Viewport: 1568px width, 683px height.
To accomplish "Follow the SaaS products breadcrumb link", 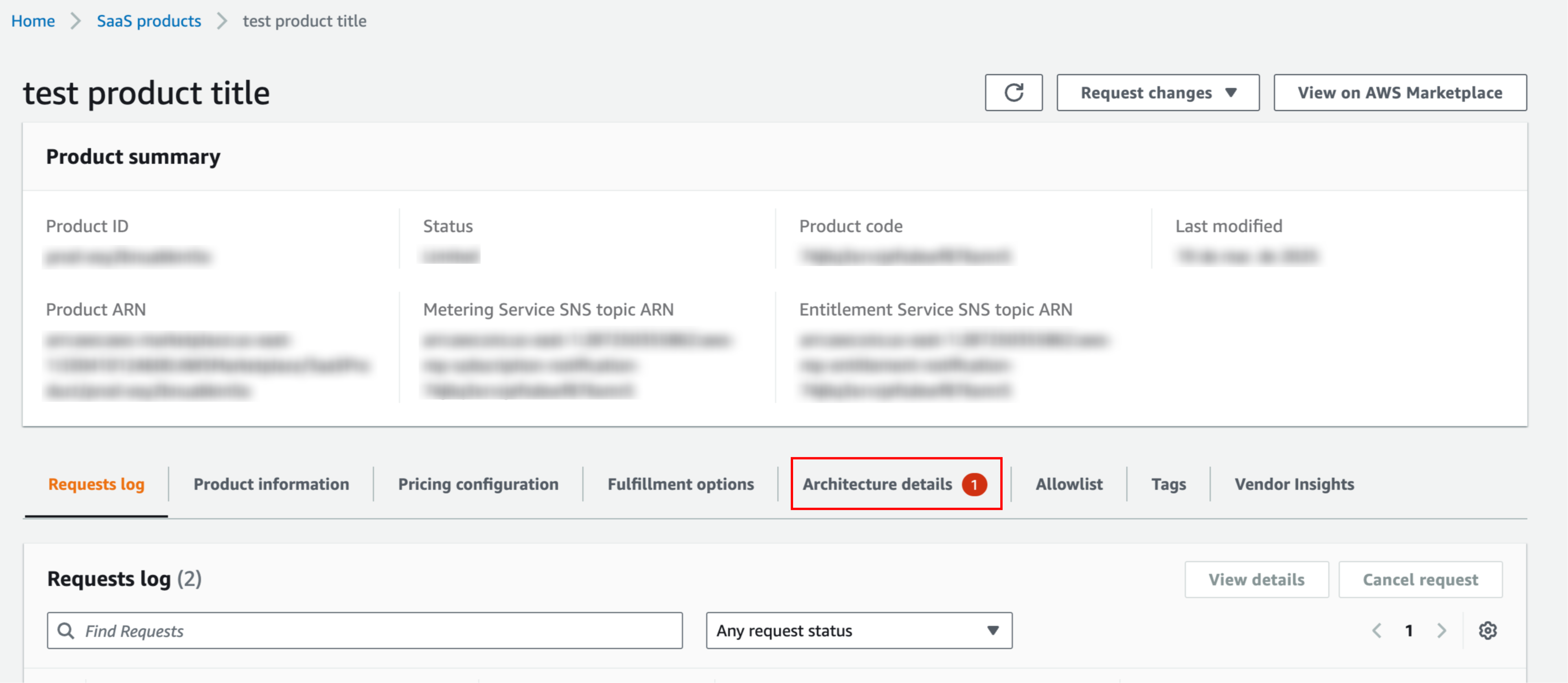I will 148,21.
